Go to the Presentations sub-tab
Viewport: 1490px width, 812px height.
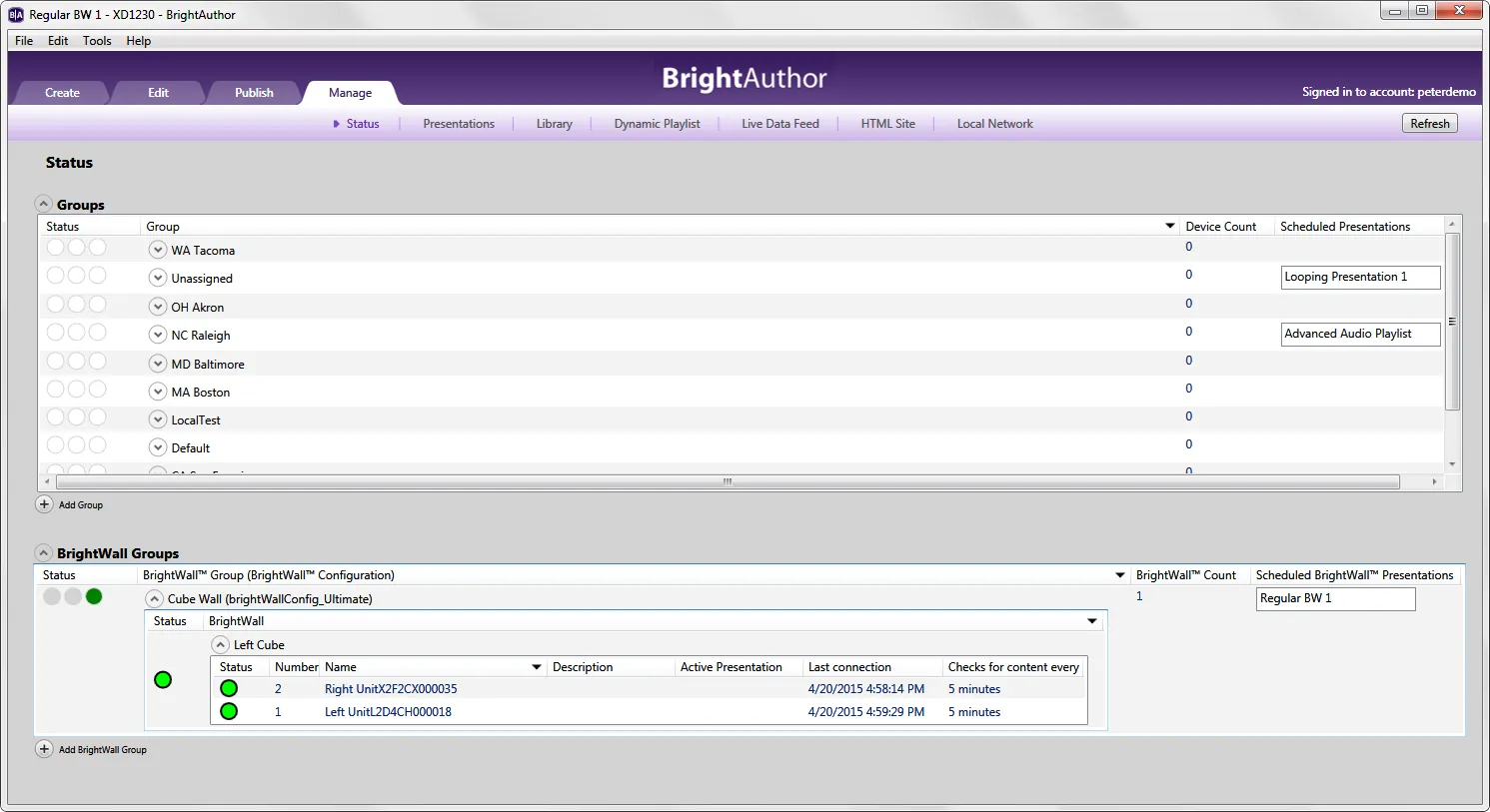pyautogui.click(x=459, y=124)
